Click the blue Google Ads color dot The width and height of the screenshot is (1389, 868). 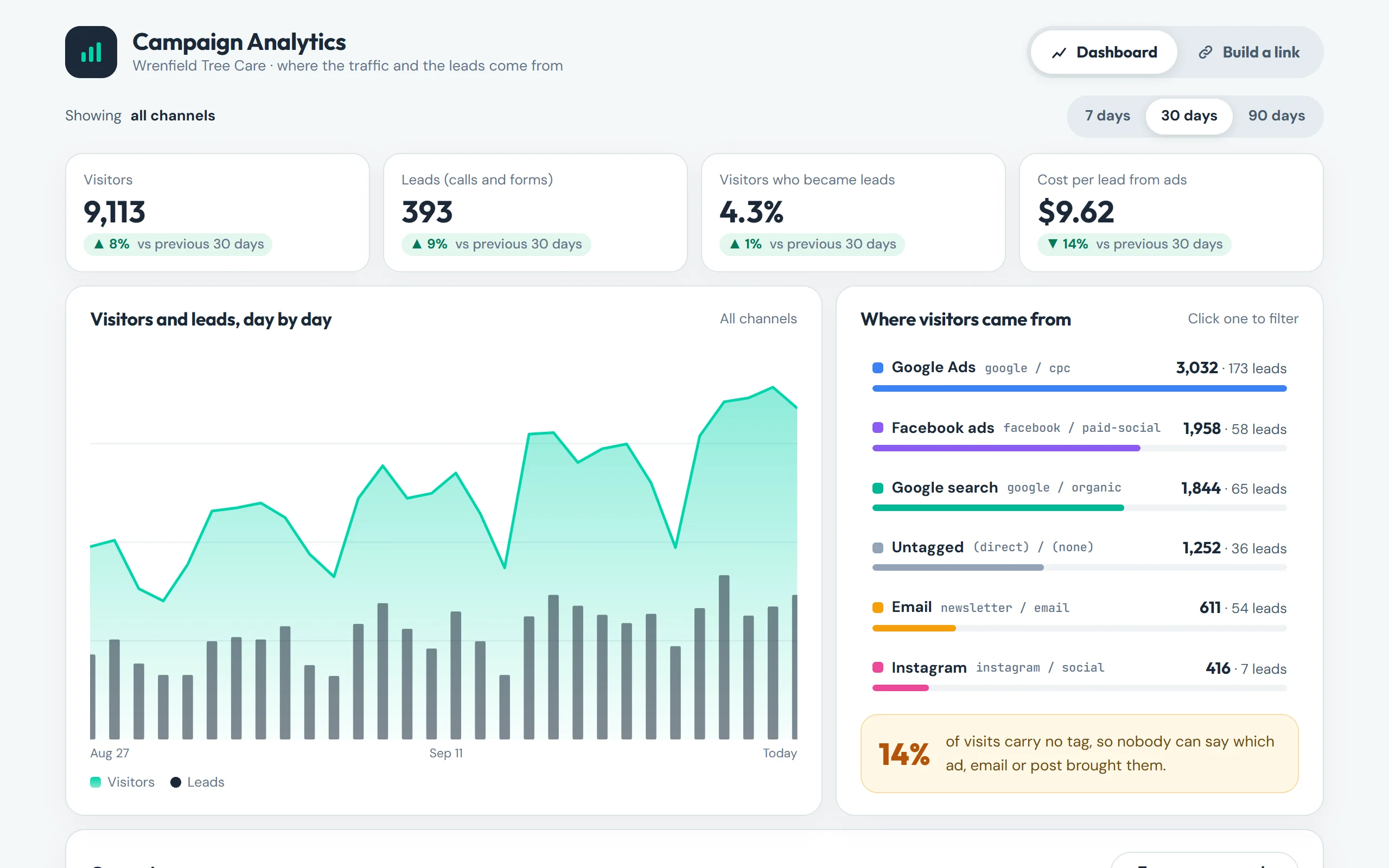[x=877, y=367]
